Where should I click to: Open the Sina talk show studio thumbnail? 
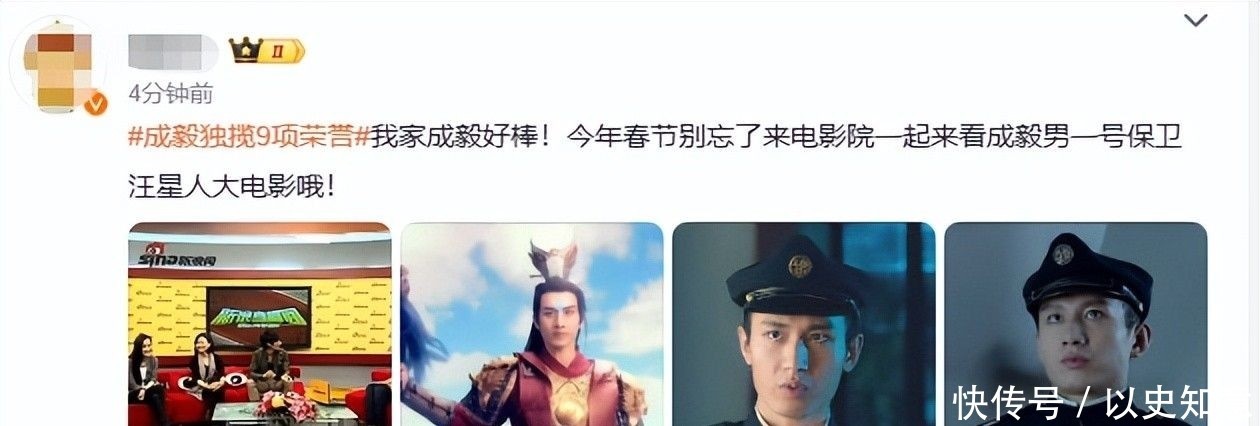259,324
